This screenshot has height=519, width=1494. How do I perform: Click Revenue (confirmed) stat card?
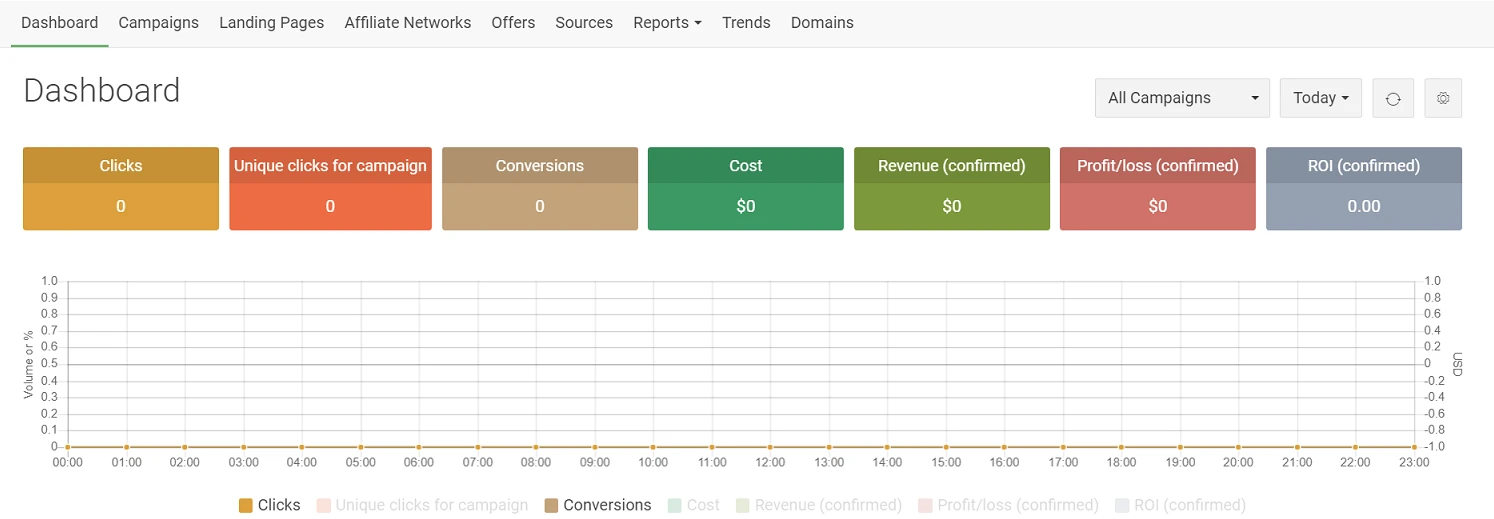click(952, 189)
